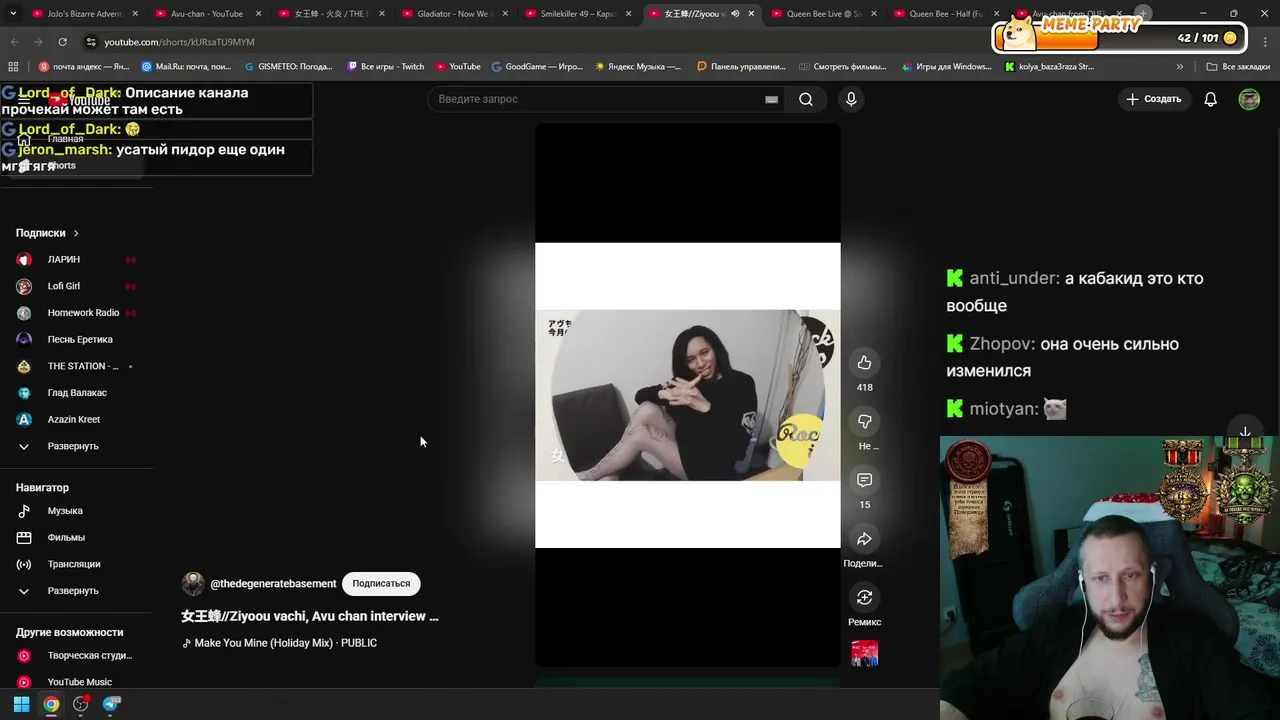
Task: Click the address bar URL youtube.com/shorts
Action: (179, 42)
